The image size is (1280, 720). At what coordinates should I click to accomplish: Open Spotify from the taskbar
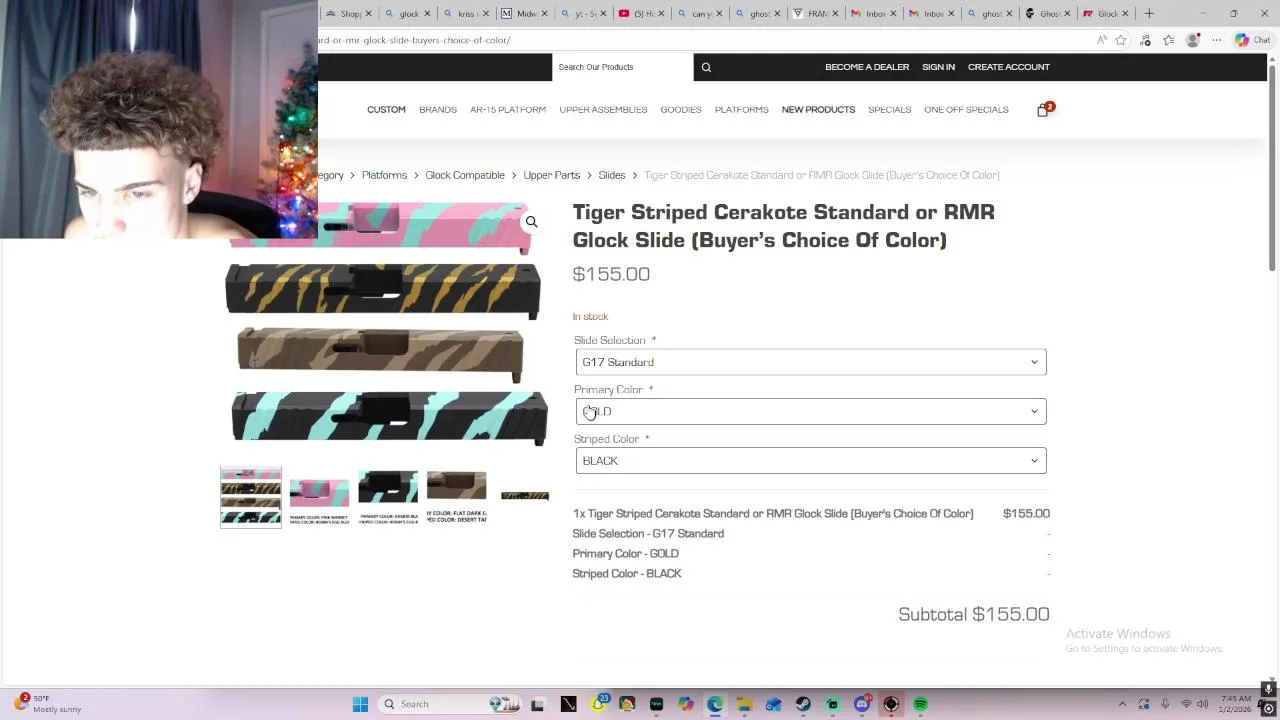click(x=921, y=704)
